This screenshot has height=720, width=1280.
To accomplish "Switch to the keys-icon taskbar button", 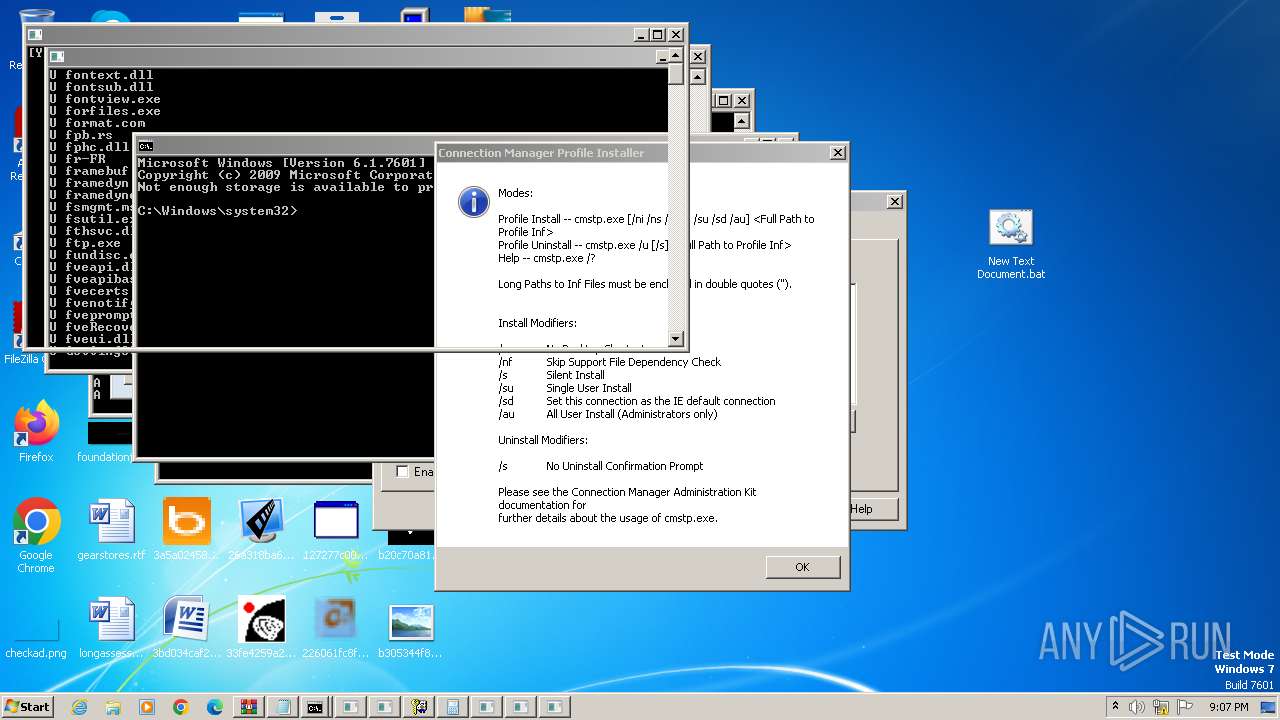I will pos(418,707).
